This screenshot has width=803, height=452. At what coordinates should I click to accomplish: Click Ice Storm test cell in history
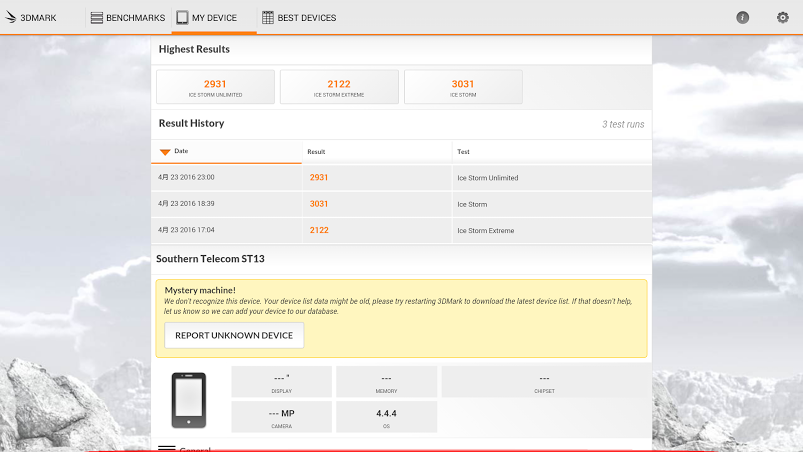coord(552,204)
